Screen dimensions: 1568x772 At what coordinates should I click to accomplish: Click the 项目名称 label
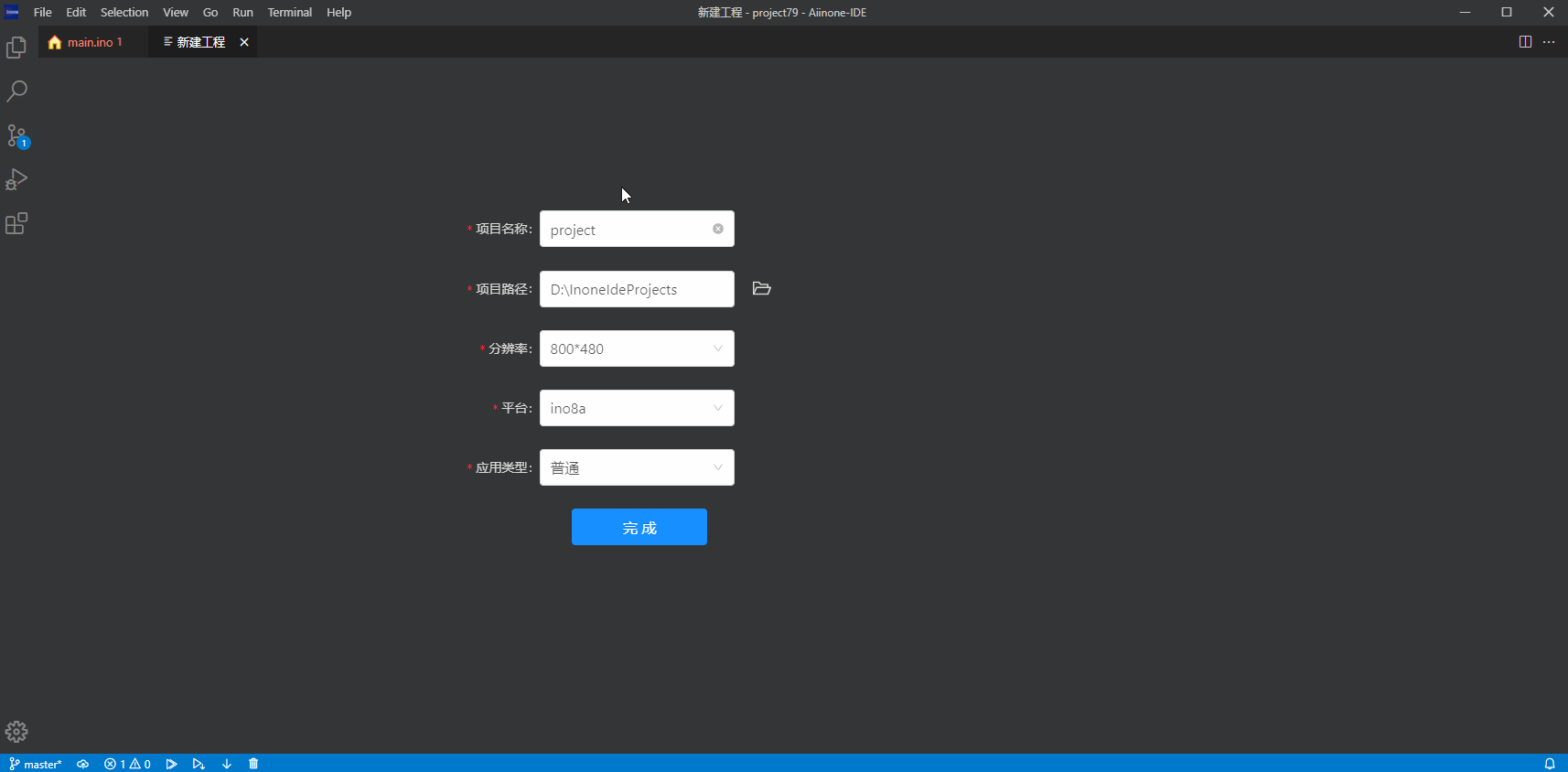point(503,229)
